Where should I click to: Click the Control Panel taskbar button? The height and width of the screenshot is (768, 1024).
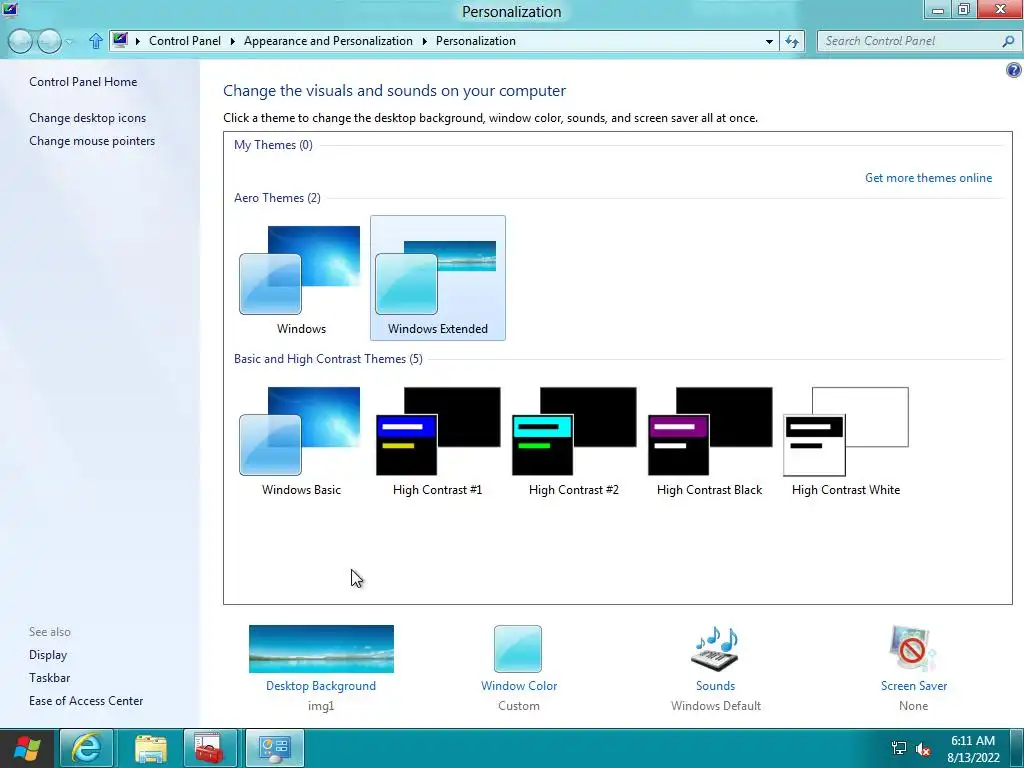pos(274,748)
